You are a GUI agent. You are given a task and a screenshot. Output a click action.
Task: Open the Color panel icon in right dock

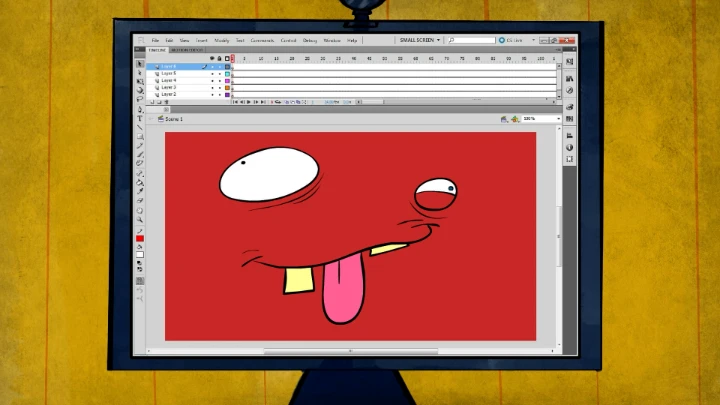point(570,107)
